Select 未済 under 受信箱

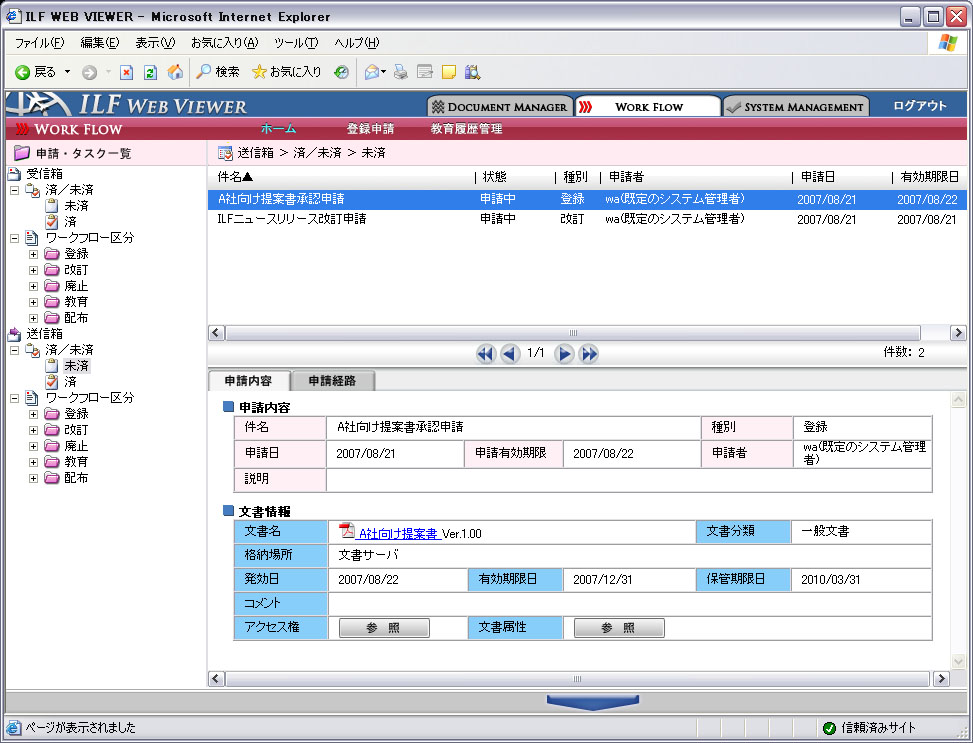pos(76,206)
